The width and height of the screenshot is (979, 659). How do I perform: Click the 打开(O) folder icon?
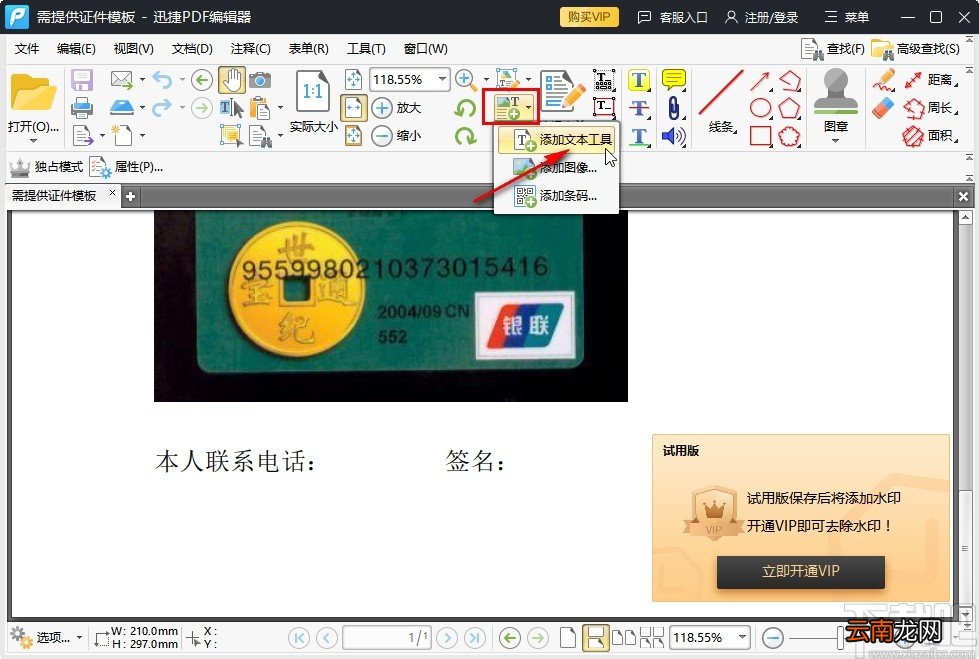pos(32,94)
